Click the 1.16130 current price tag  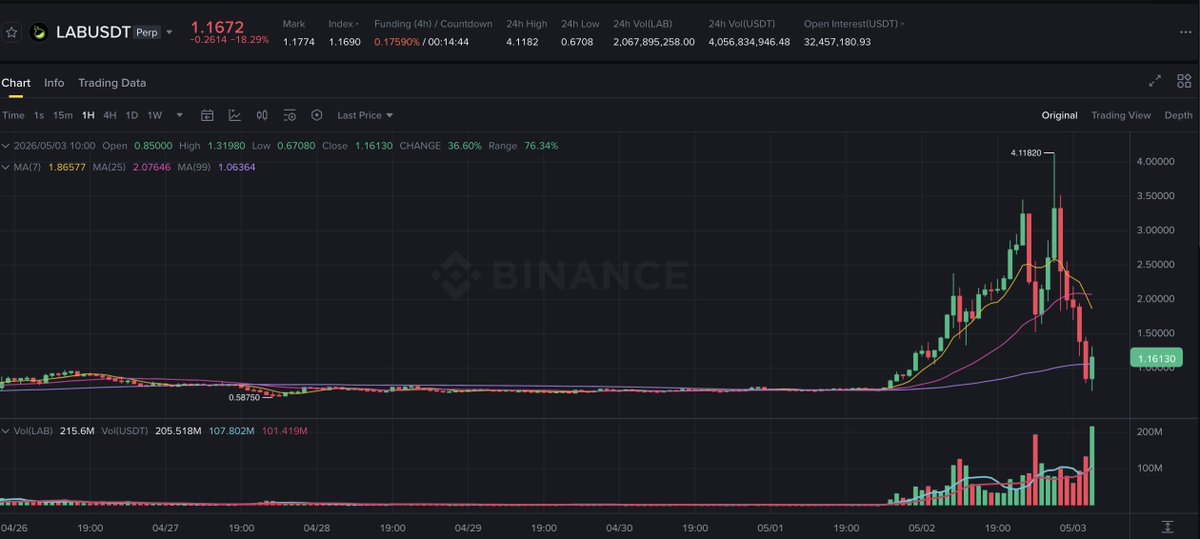1156,357
